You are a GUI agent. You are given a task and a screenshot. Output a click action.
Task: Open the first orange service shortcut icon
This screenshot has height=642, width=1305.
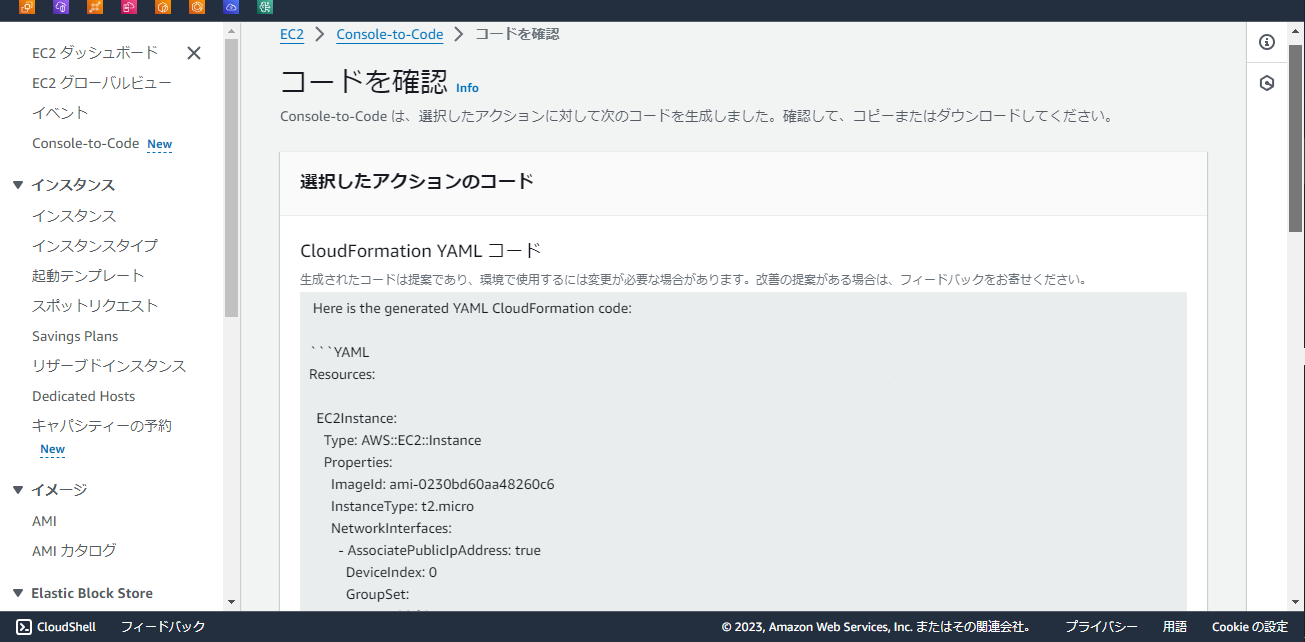pyautogui.click(x=27, y=8)
